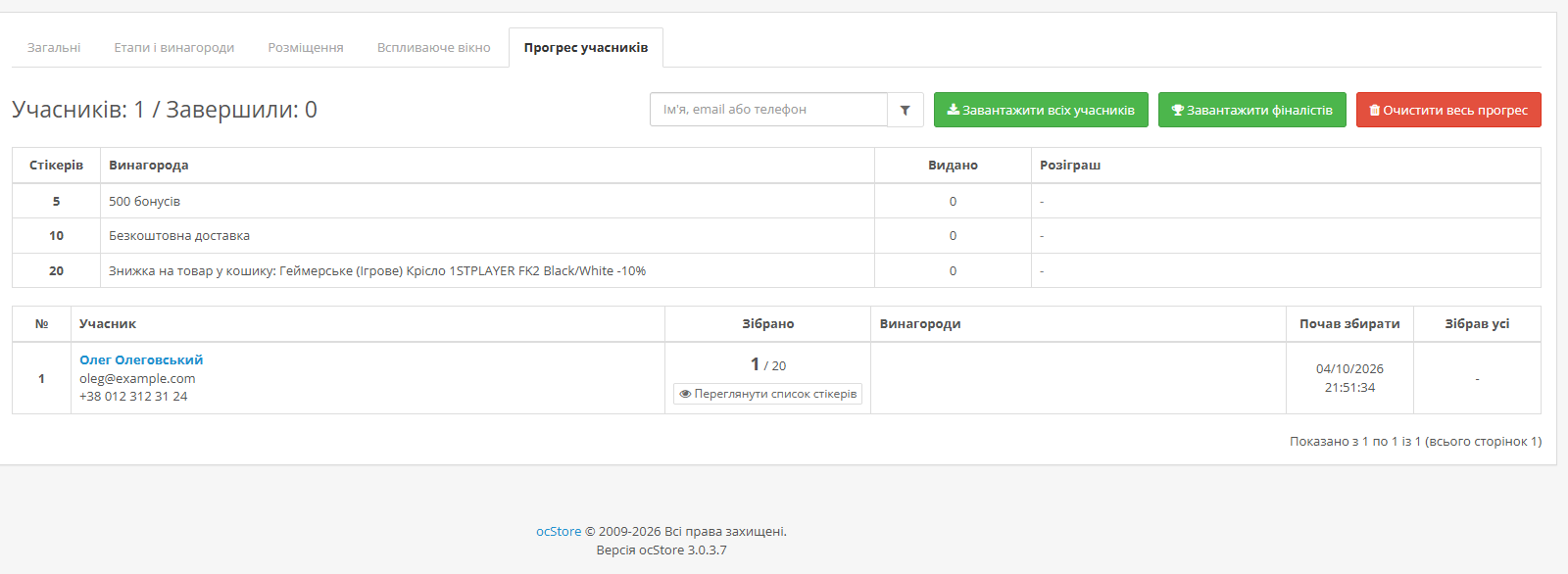The height and width of the screenshot is (574, 1568).
Task: Click the 04/10/2026 21:51:34 start date
Action: pyautogui.click(x=1349, y=378)
